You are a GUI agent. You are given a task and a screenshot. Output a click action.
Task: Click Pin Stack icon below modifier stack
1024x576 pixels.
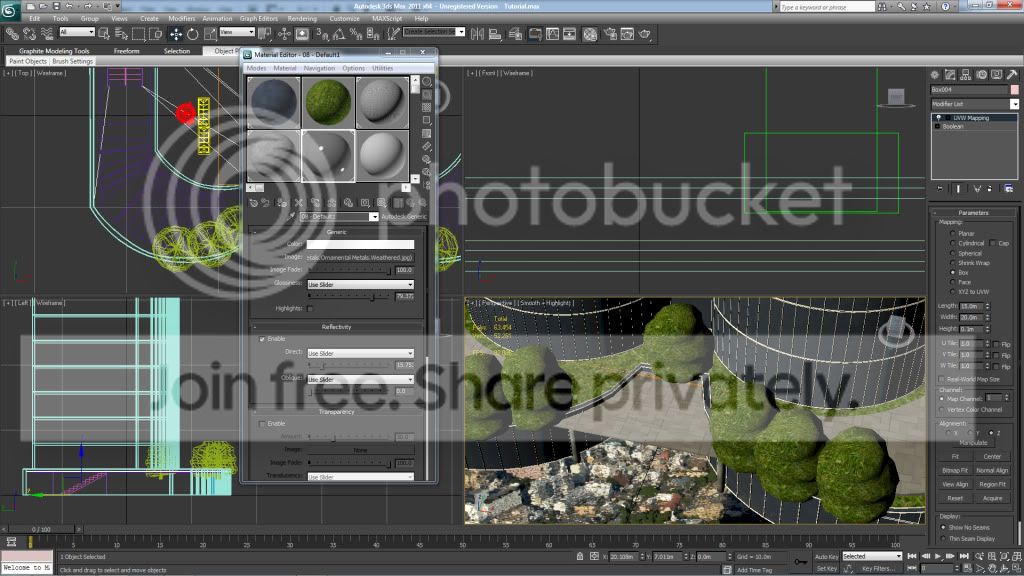pyautogui.click(x=940, y=188)
